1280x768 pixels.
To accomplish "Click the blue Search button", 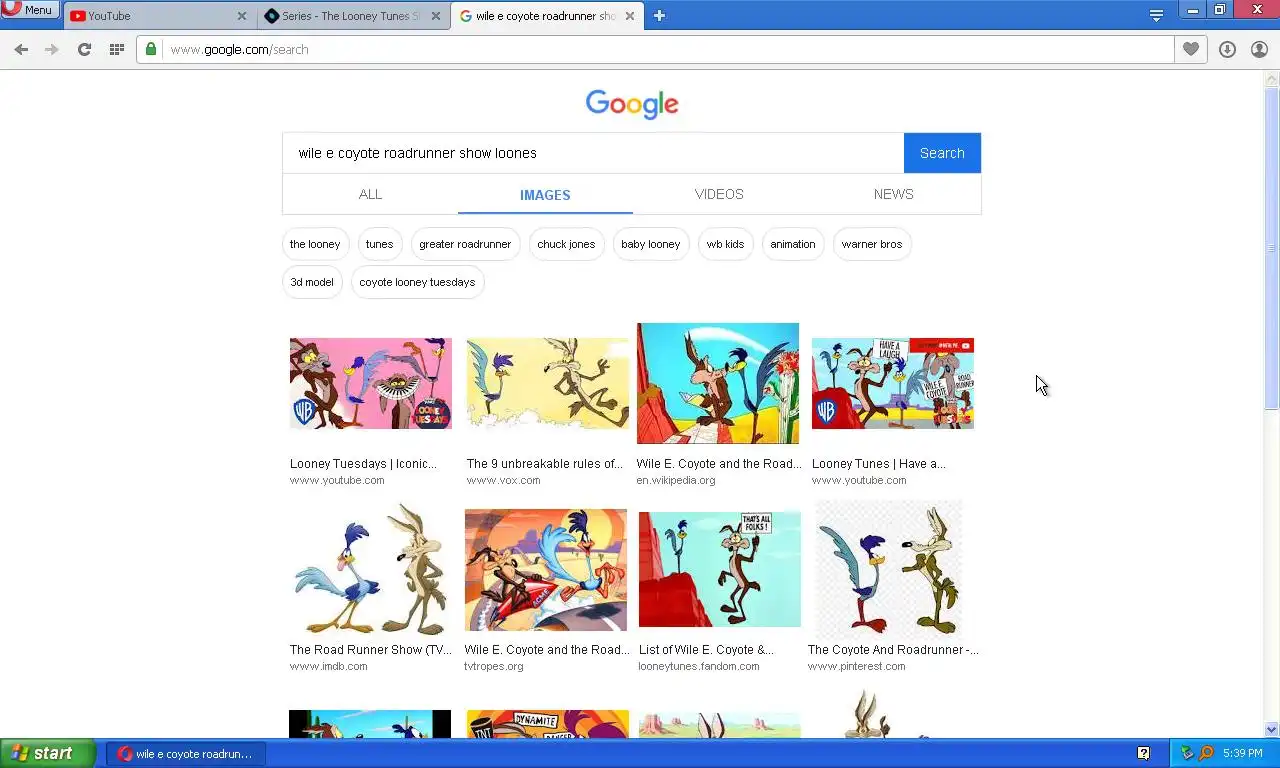I will (x=942, y=153).
